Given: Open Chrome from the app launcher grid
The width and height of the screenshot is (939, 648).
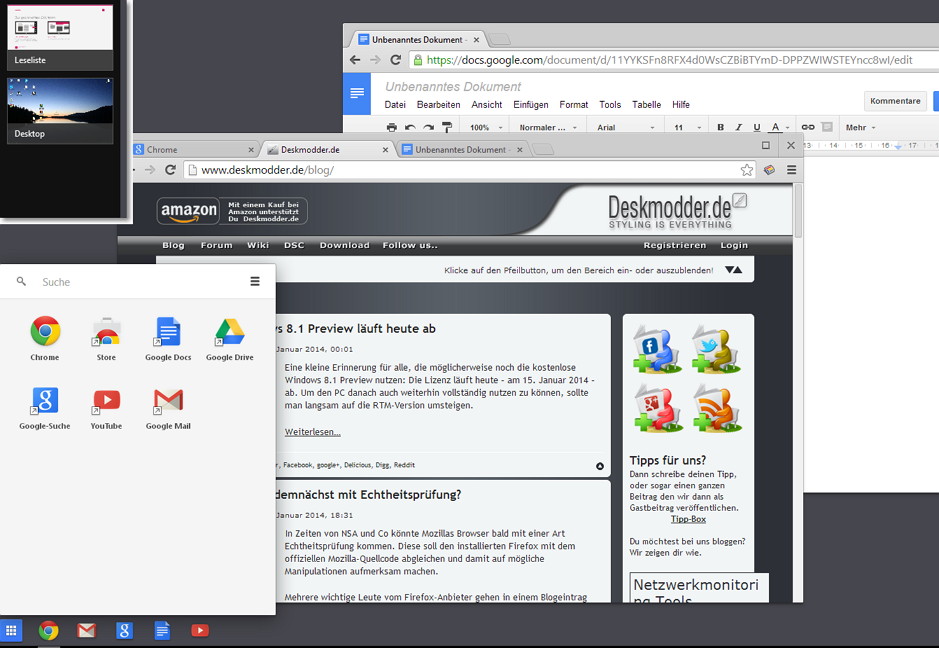Looking at the screenshot, I should 45,338.
